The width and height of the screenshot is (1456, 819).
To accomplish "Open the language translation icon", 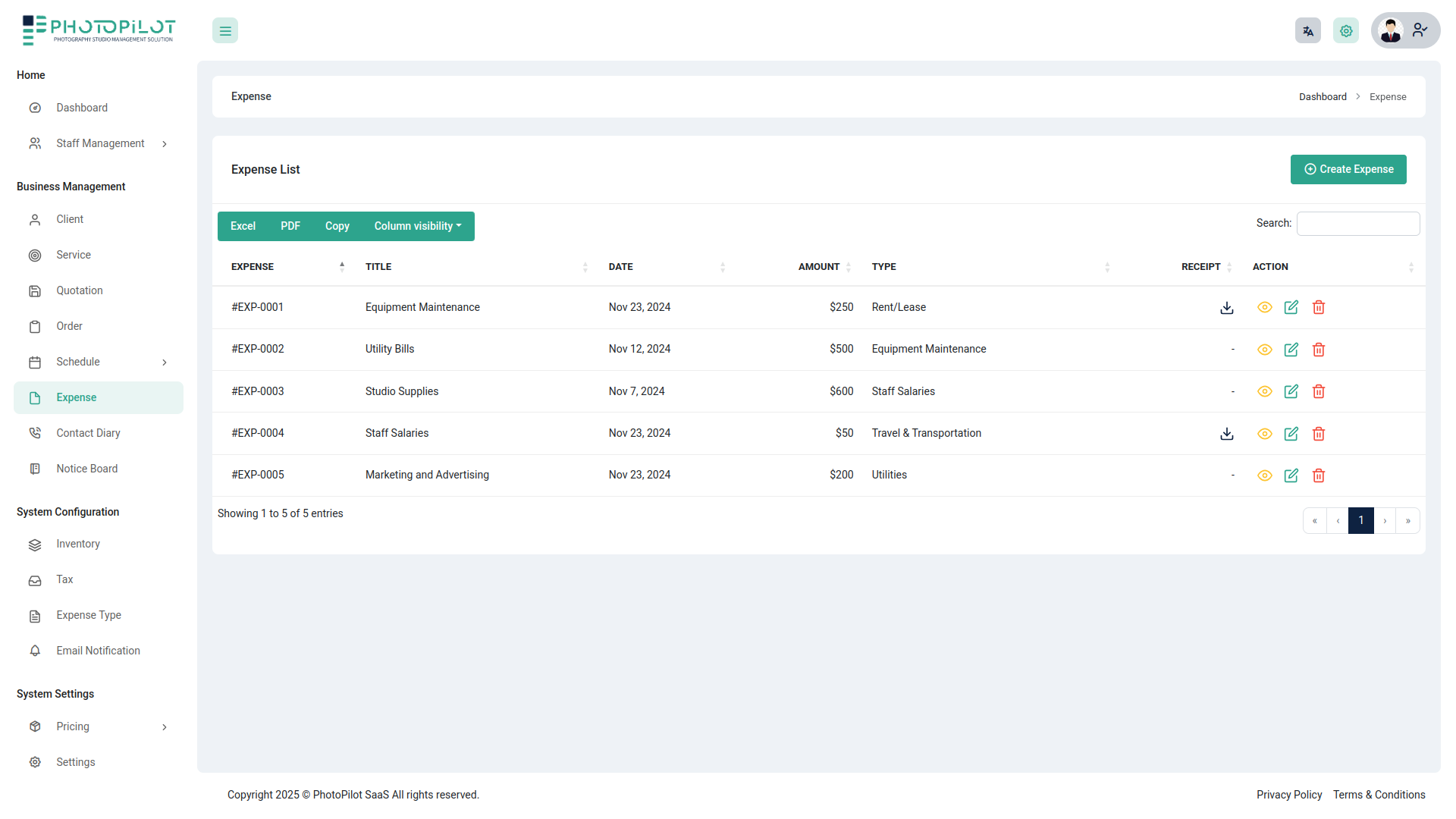I will (x=1307, y=30).
